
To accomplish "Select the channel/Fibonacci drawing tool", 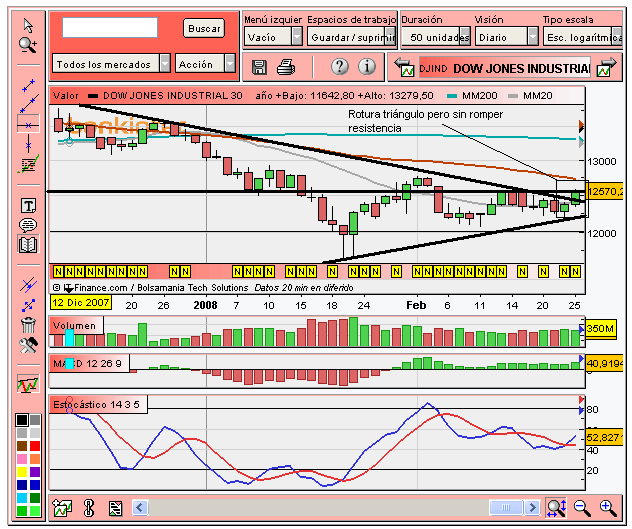I will (x=28, y=164).
